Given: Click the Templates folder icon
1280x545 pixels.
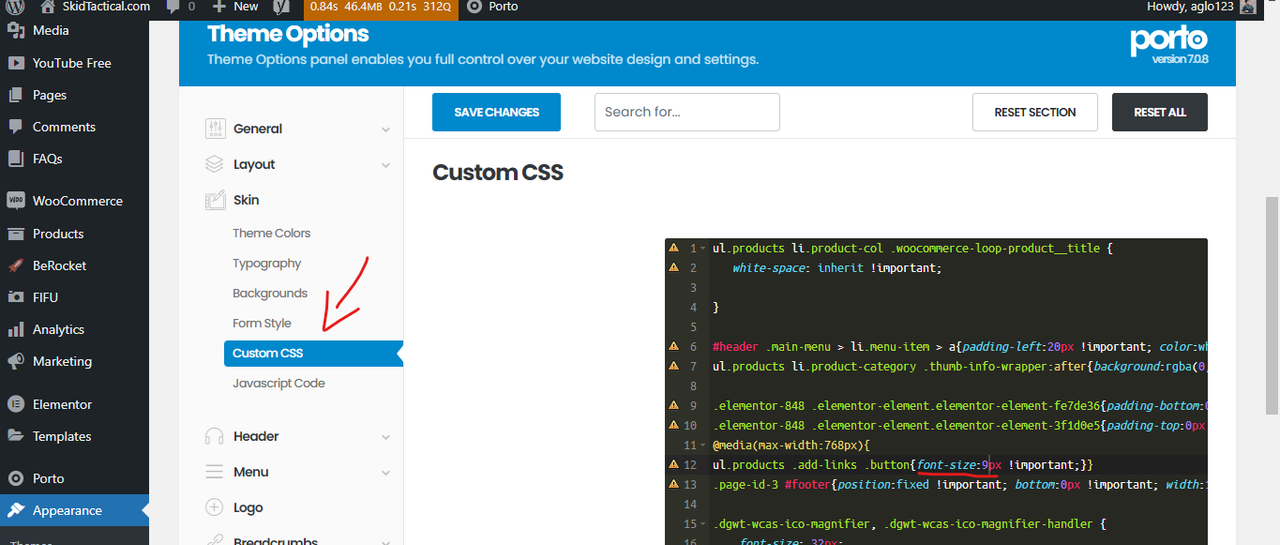Looking at the screenshot, I should [15, 437].
